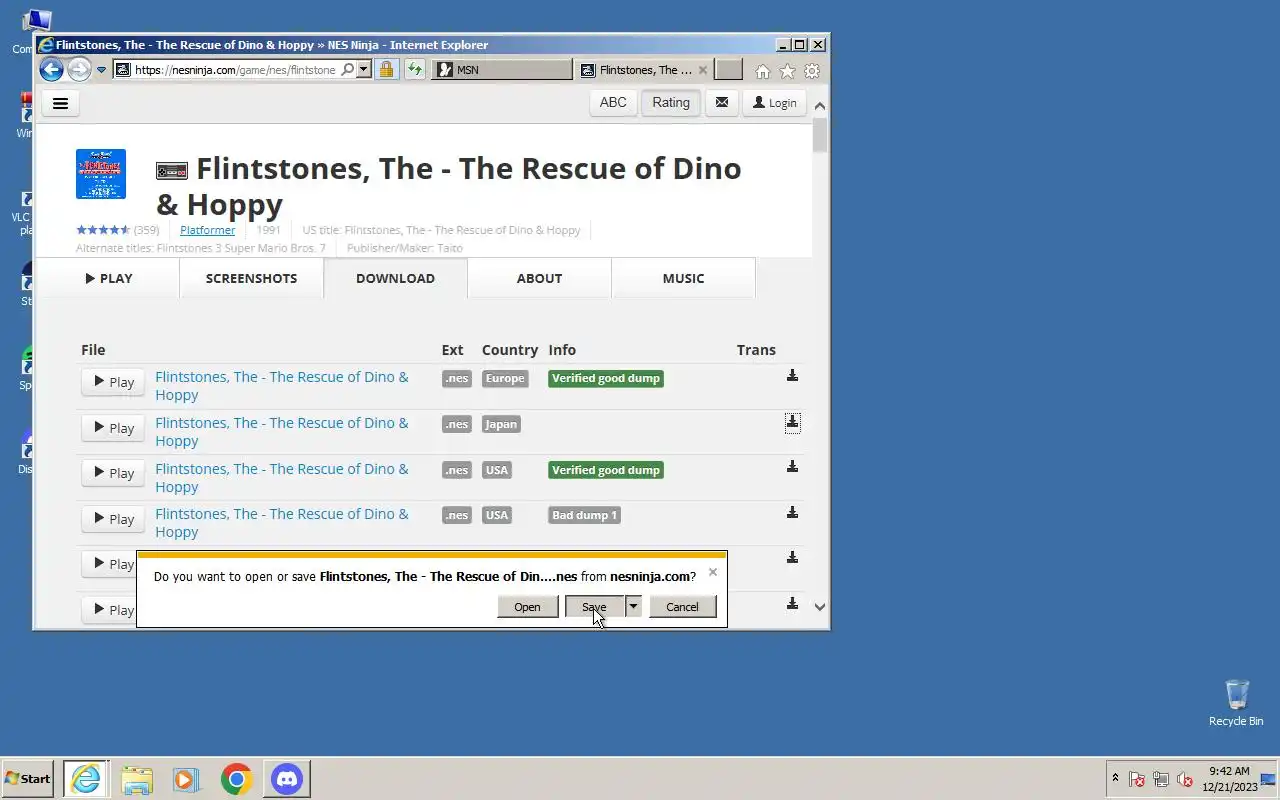
Task: Click the Japan country badge
Action: pos(501,424)
